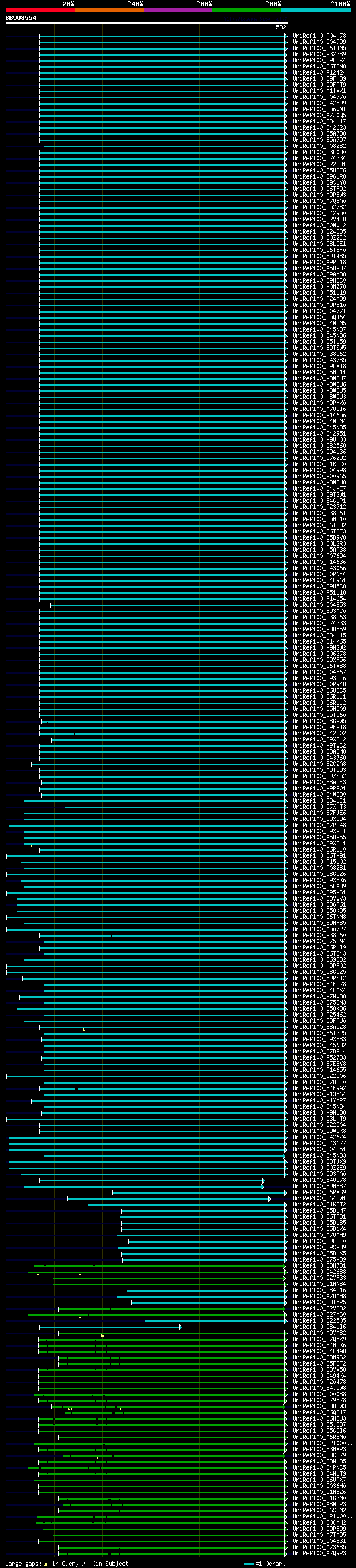Click the query label BB908554
Image resolution: width=356 pixels, height=1568 pixels.
coord(21,18)
